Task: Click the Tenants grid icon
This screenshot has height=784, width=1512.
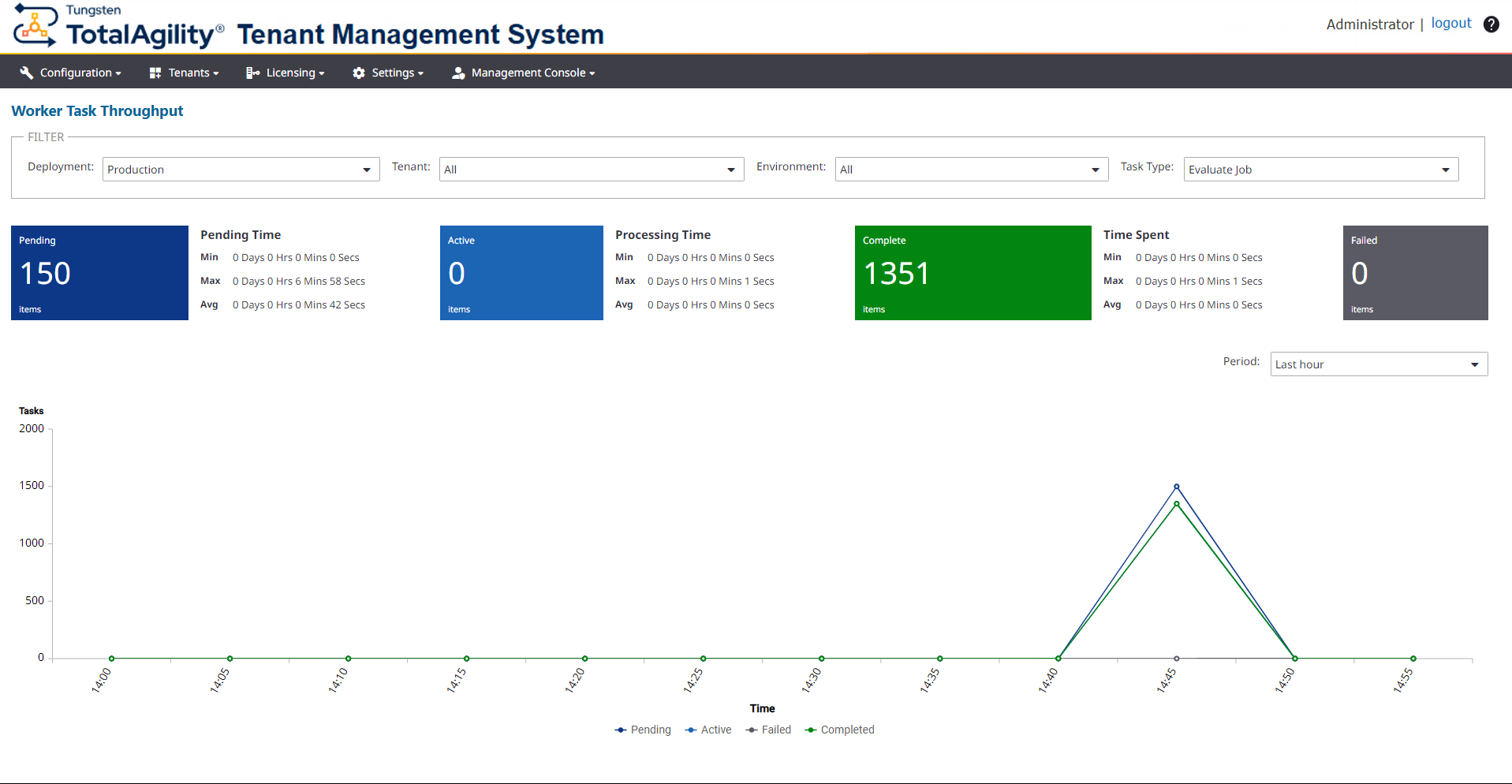Action: pyautogui.click(x=155, y=72)
